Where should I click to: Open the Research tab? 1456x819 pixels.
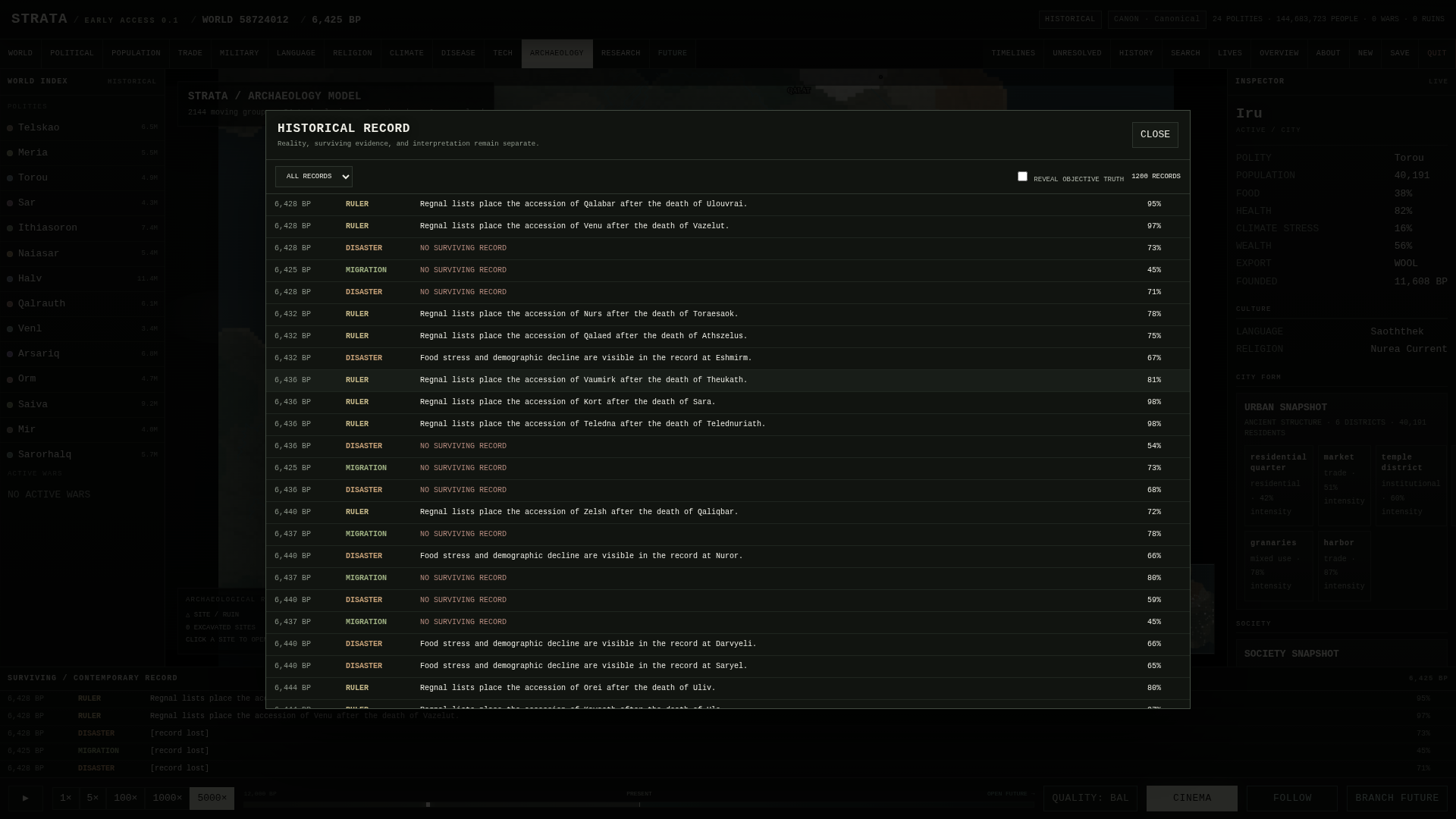click(x=621, y=54)
